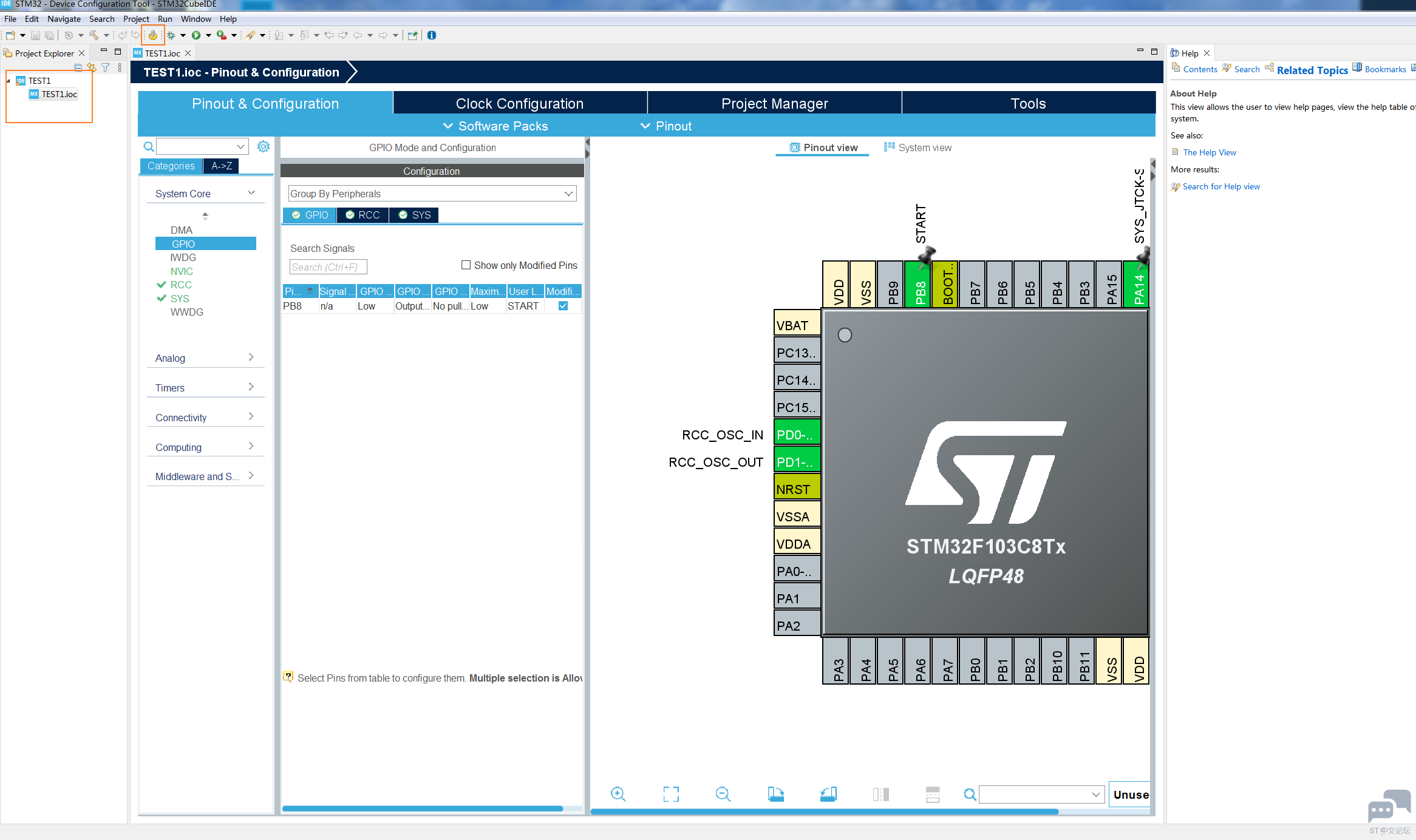Click collapse all icon in Project Explorer
The image size is (1416, 840).
click(x=78, y=67)
